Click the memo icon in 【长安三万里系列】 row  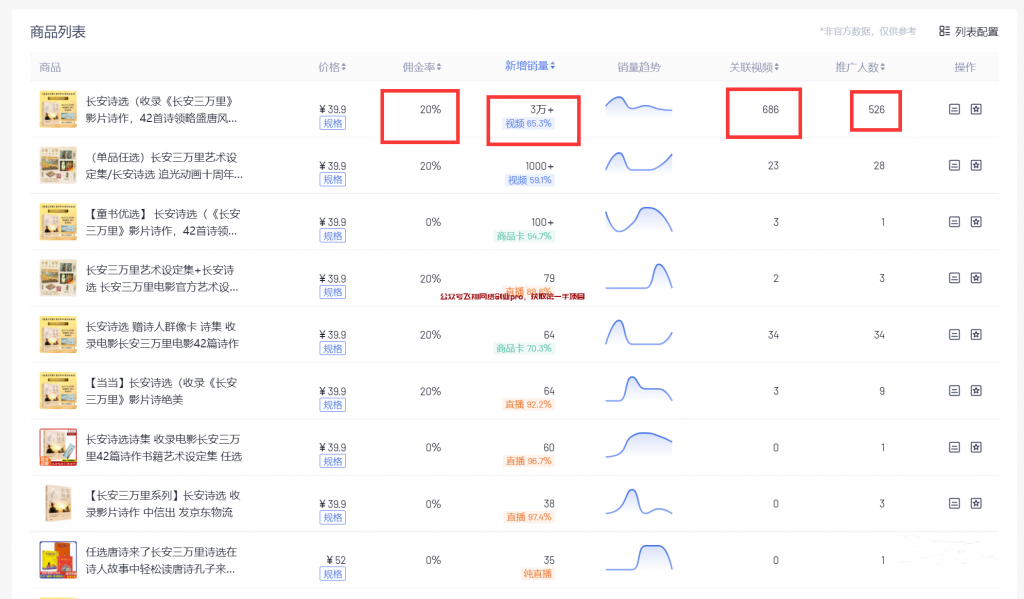[x=953, y=501]
